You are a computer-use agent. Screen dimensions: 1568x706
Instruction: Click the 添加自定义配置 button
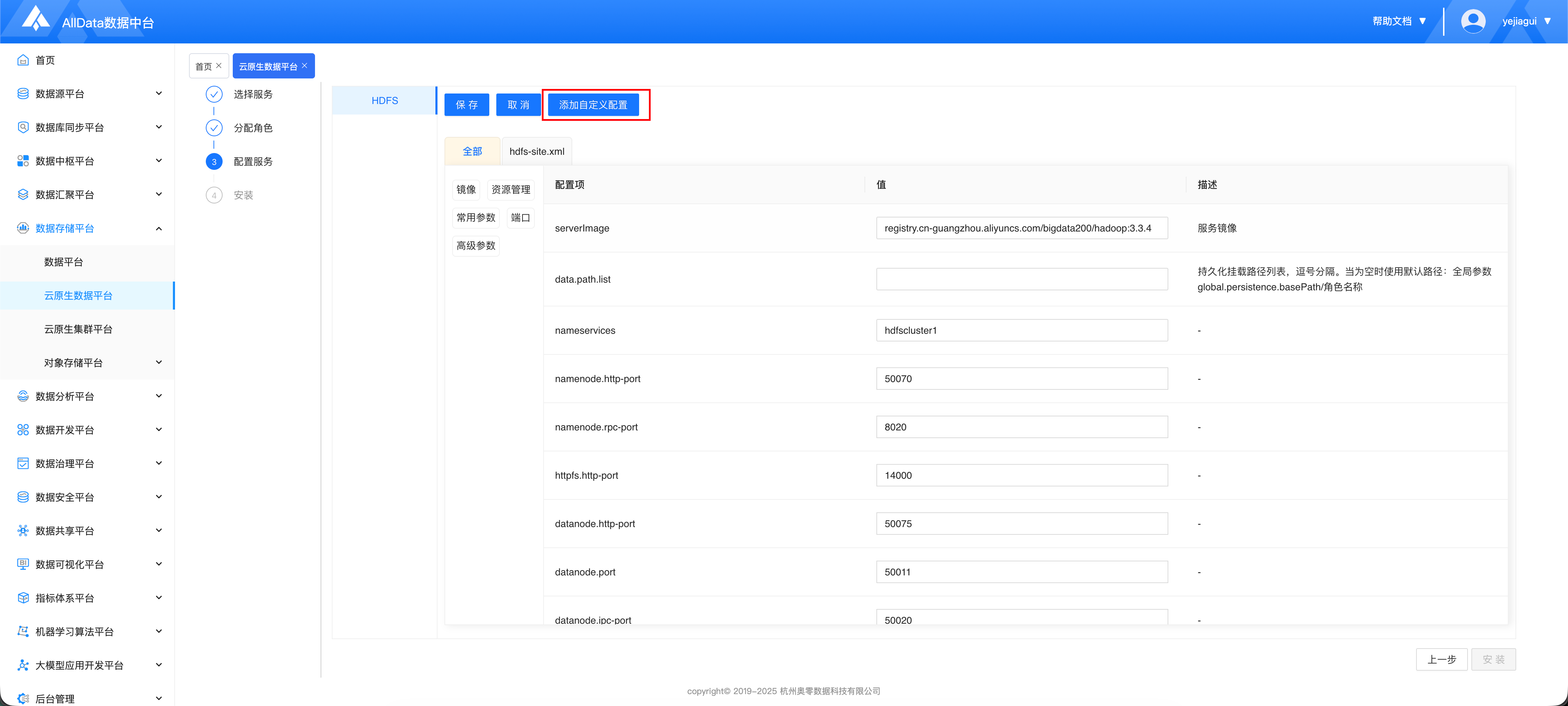(593, 105)
